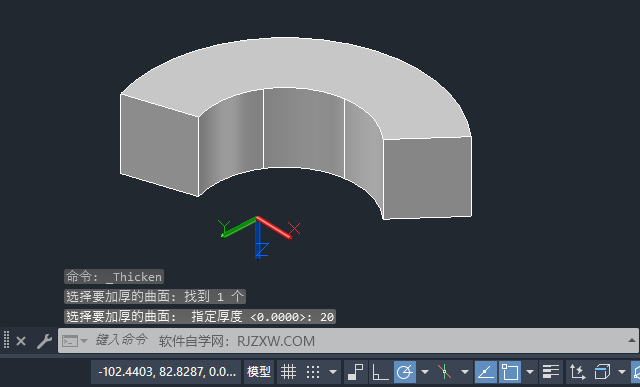Open isometric drafting plane dropdown
The image size is (640, 387).
coord(464,372)
